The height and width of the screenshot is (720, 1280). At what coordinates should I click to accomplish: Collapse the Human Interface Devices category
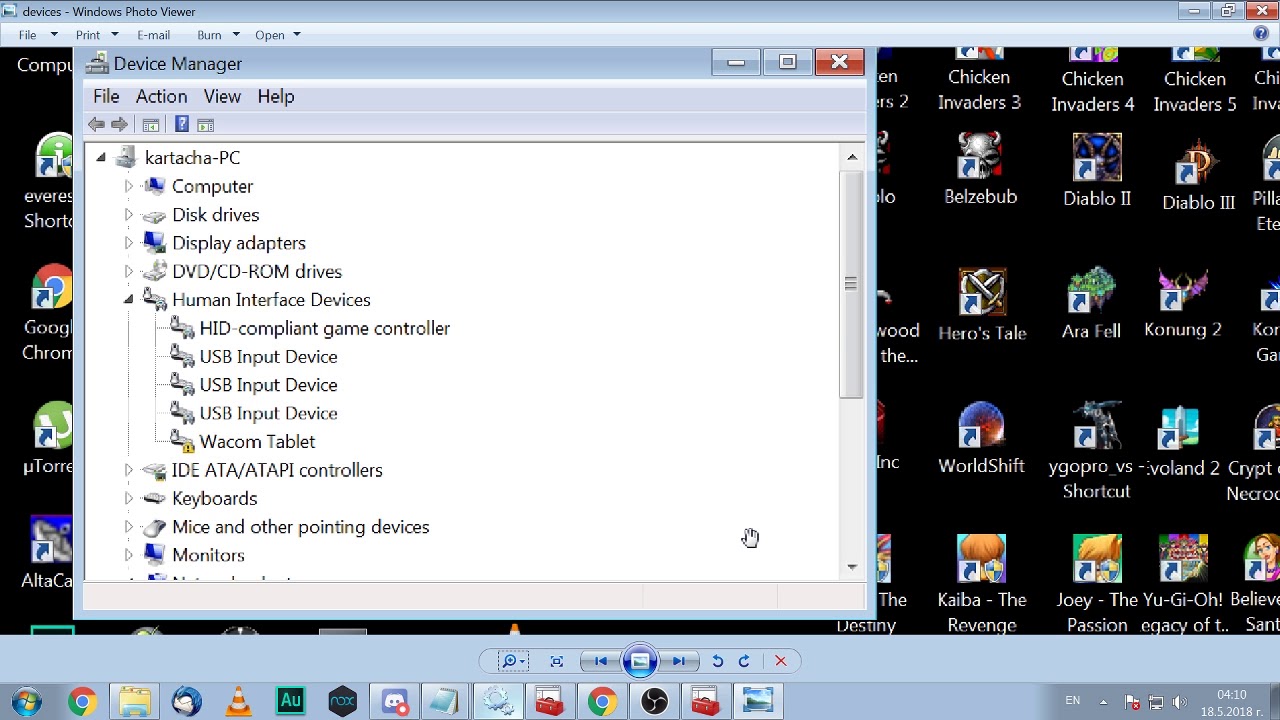128,300
